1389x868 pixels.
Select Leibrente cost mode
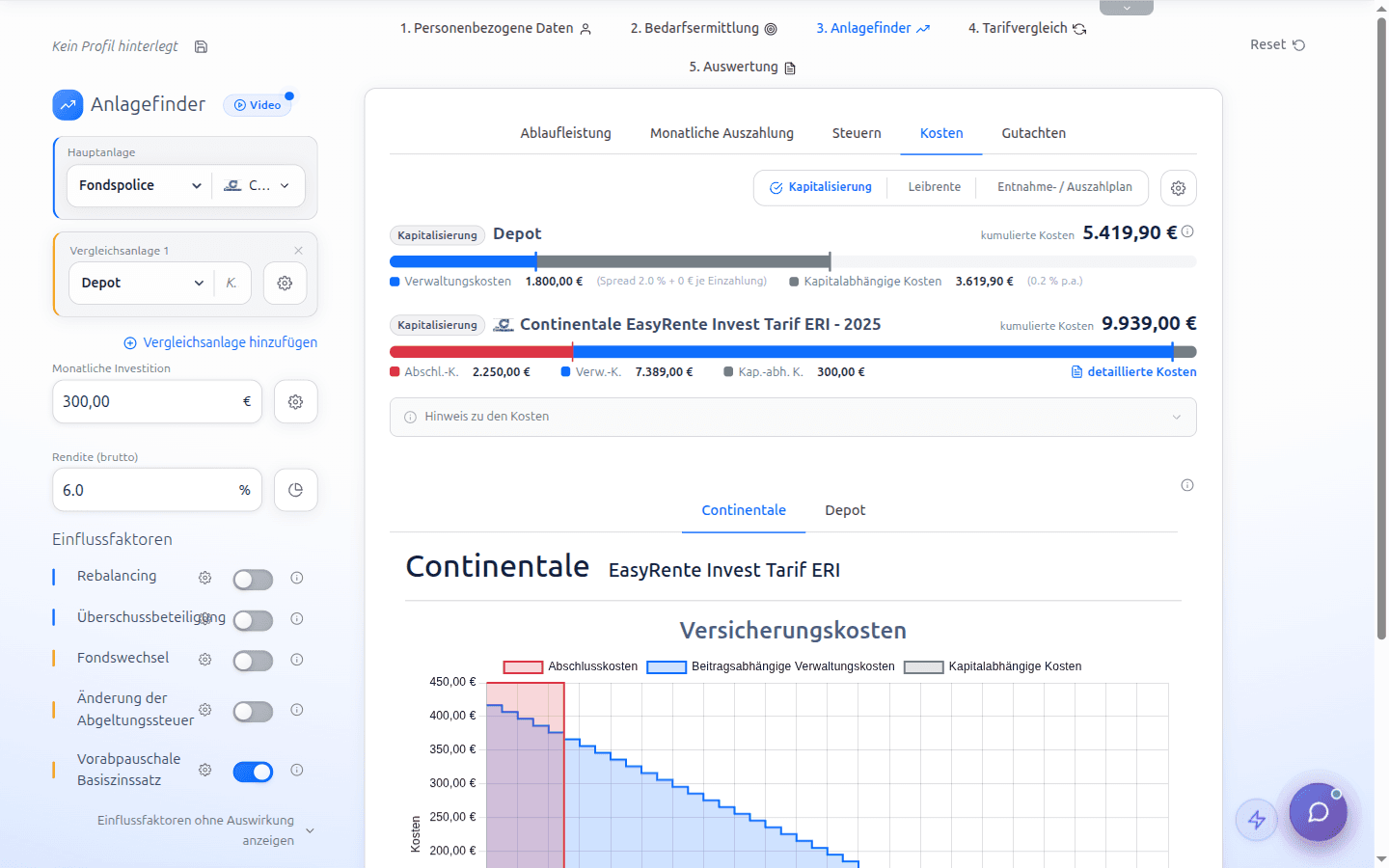pos(934,187)
